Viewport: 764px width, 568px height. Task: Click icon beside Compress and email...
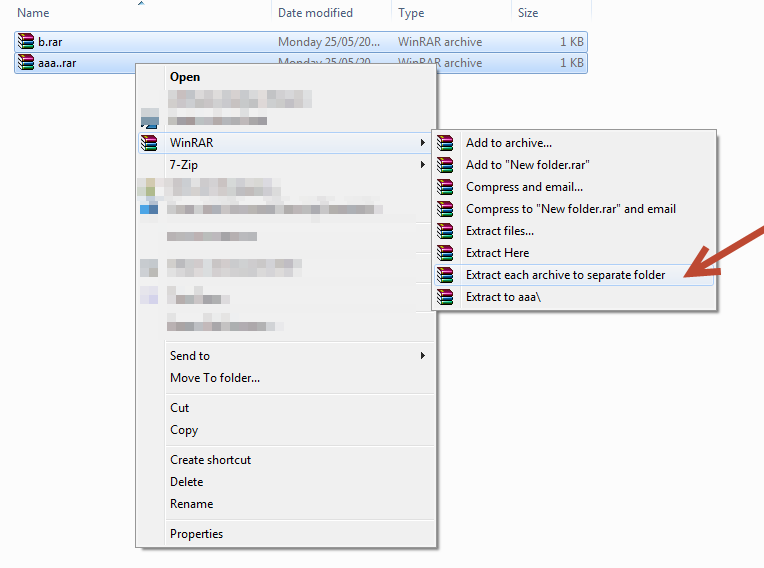[x=445, y=187]
